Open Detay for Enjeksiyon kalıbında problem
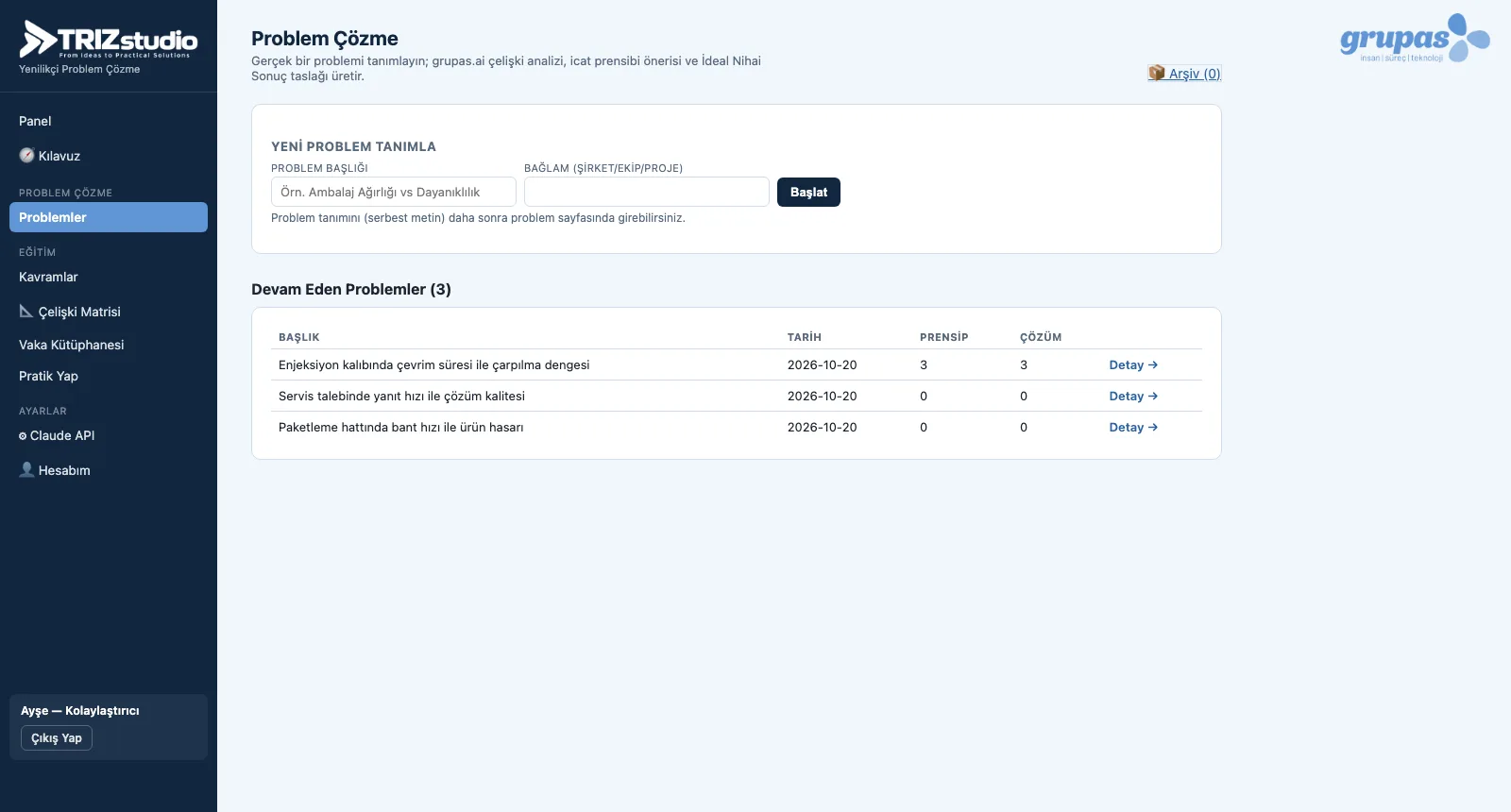 pos(1133,364)
